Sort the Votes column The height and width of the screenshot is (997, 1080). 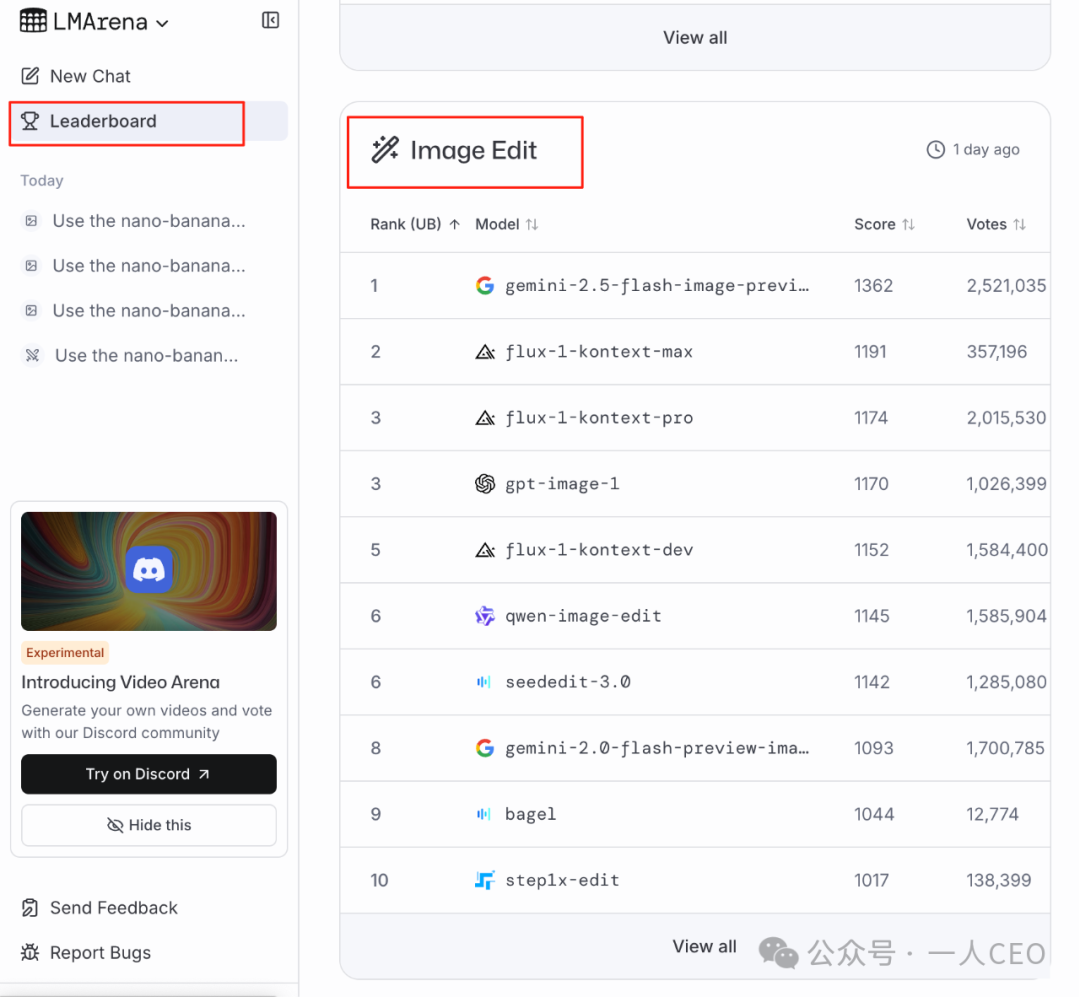[1019, 224]
